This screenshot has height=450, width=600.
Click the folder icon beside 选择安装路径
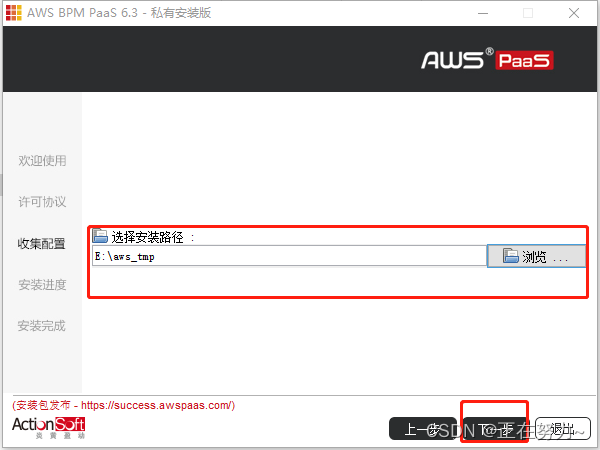(x=100, y=236)
